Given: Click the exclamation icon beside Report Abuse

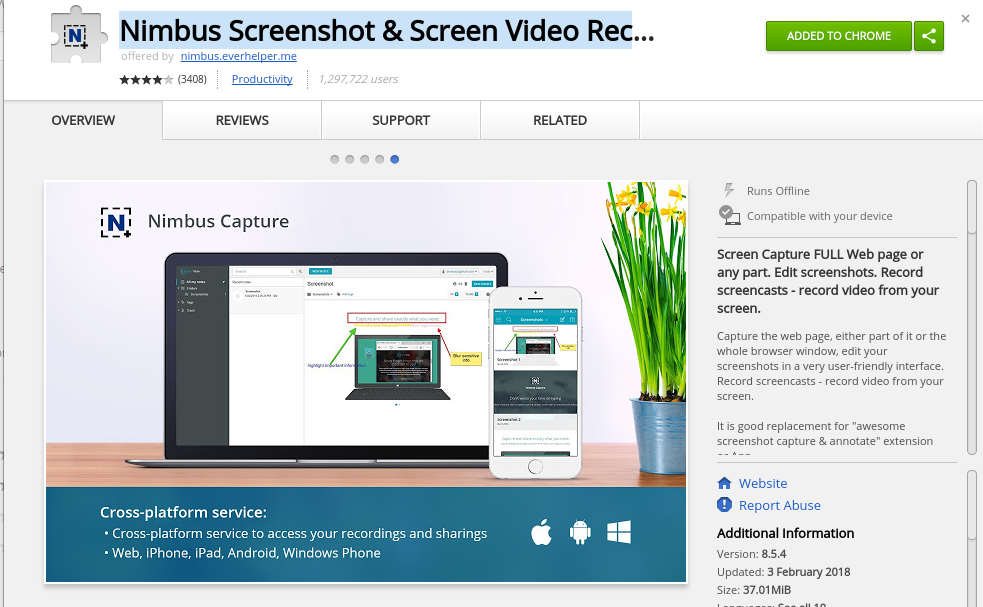Looking at the screenshot, I should click(x=724, y=505).
